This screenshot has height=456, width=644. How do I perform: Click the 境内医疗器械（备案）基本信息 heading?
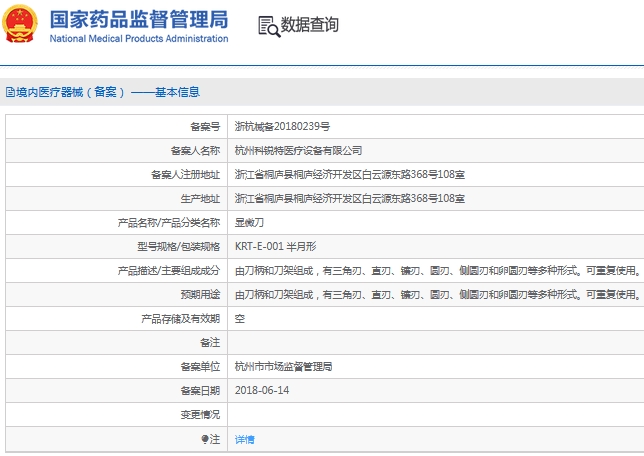click(108, 92)
